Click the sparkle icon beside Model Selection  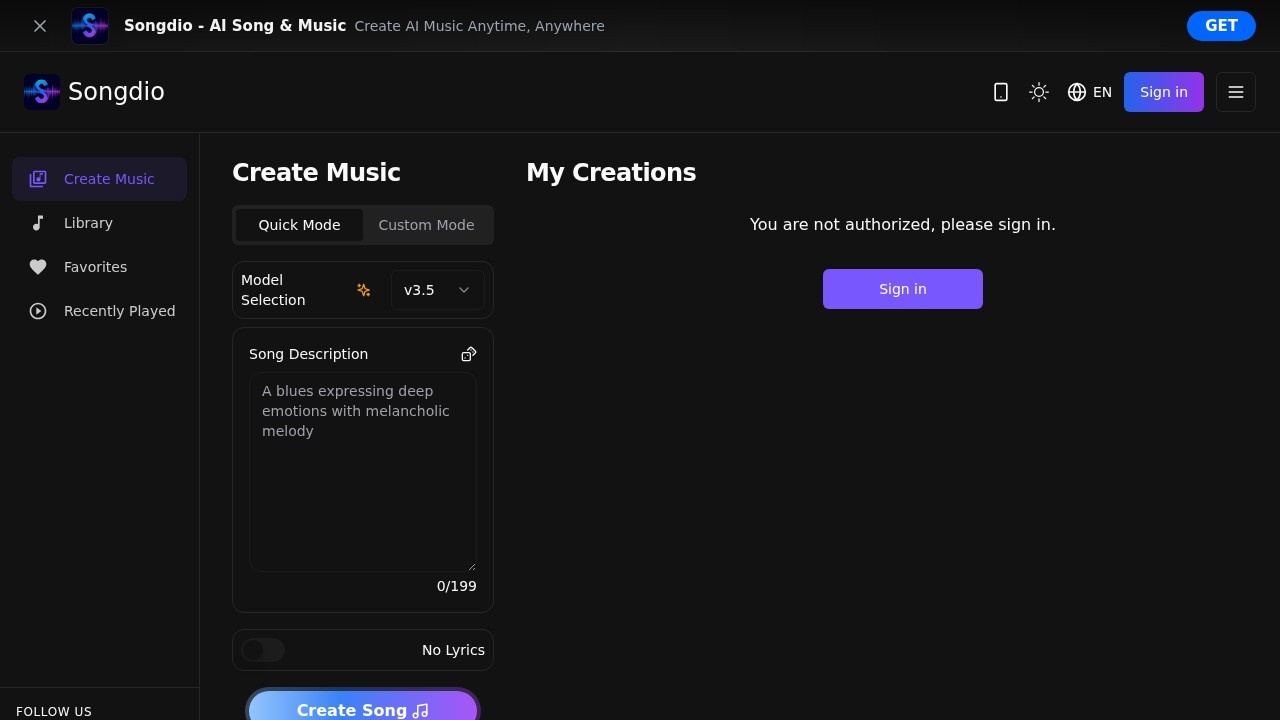(363, 290)
